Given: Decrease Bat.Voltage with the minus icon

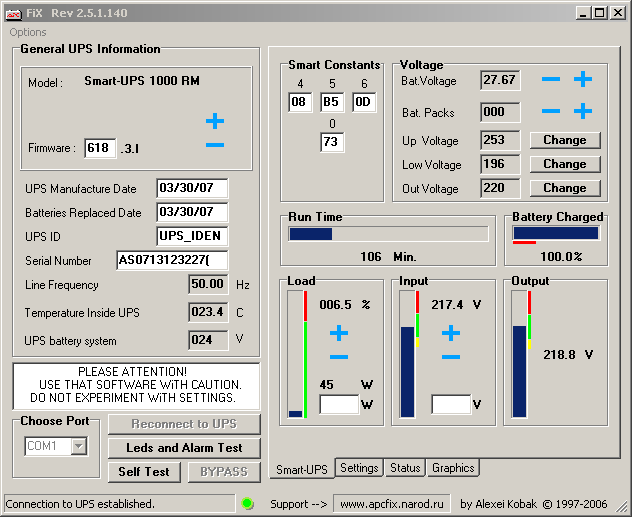Looking at the screenshot, I should coord(551,79).
